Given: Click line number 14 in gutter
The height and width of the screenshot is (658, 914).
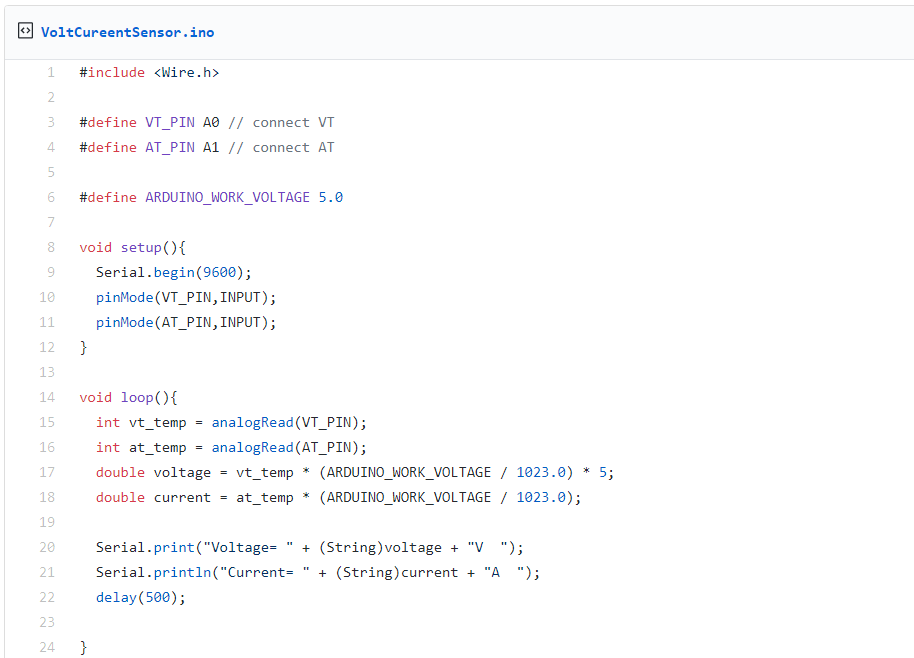Looking at the screenshot, I should (x=48, y=397).
